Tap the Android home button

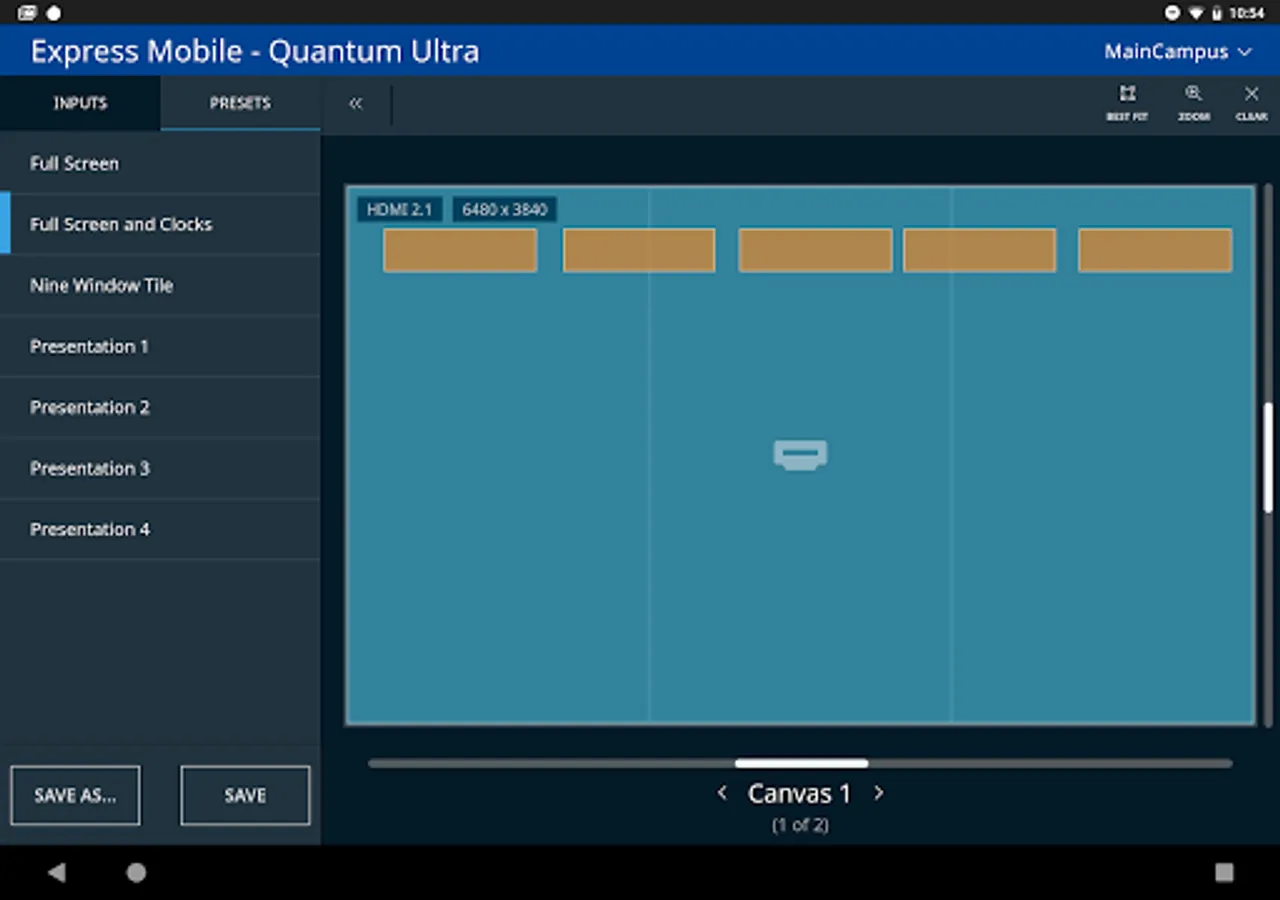tap(136, 872)
